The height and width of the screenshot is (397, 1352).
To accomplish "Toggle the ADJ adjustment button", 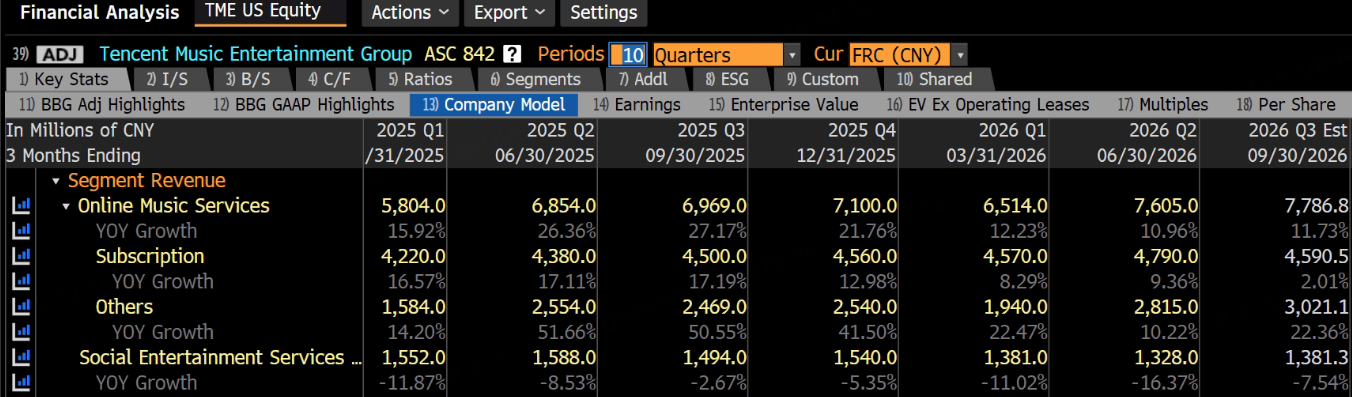I will pos(60,54).
